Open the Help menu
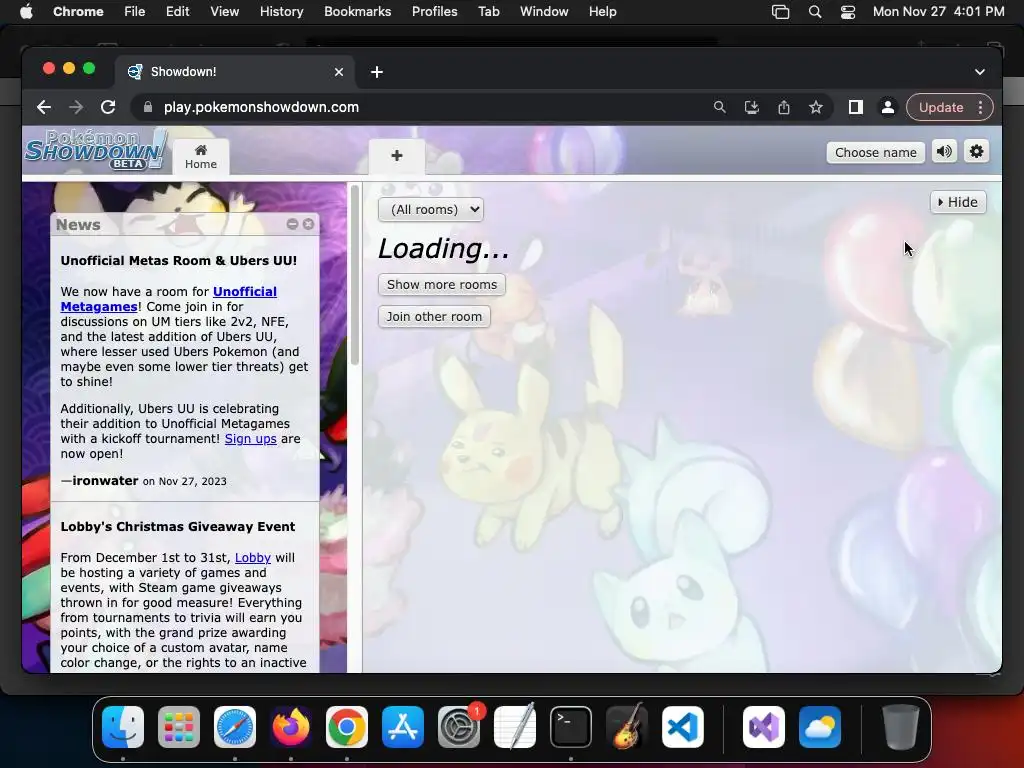 (x=602, y=12)
